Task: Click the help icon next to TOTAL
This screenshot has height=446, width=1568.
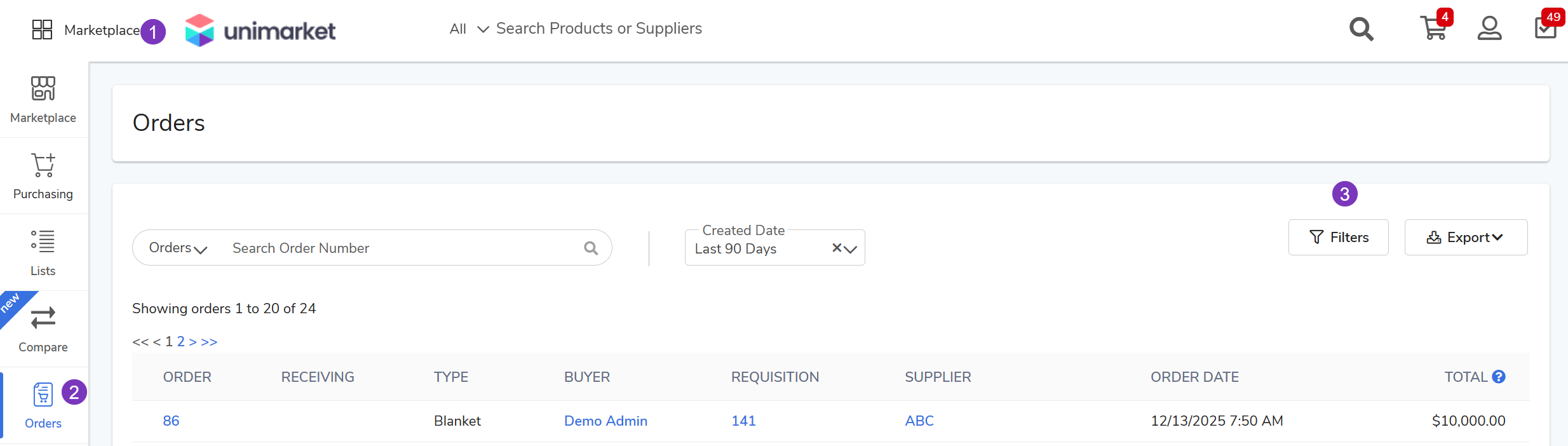Action: coord(1499,377)
